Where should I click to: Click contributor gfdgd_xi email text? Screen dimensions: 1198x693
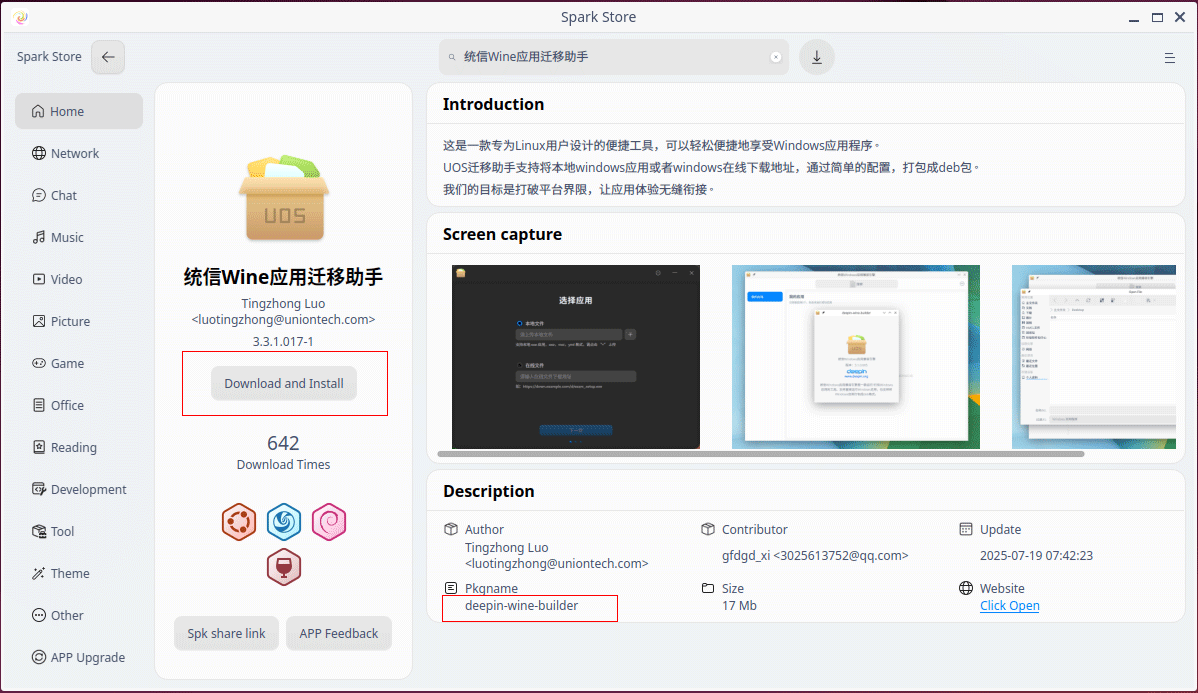[815, 556]
